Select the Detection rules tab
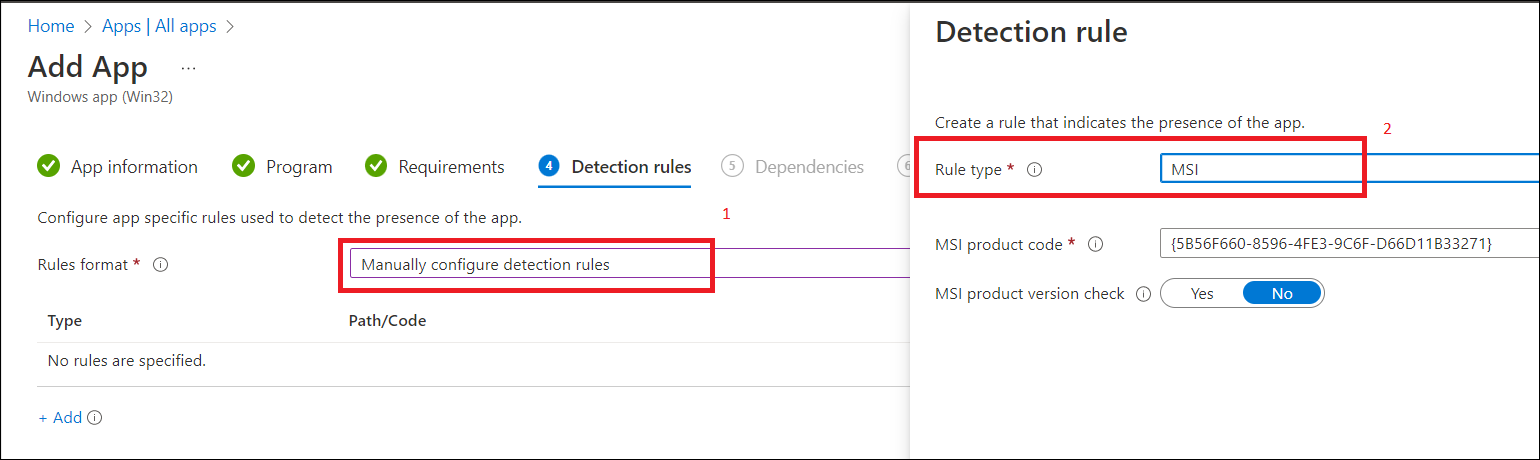 pos(630,167)
